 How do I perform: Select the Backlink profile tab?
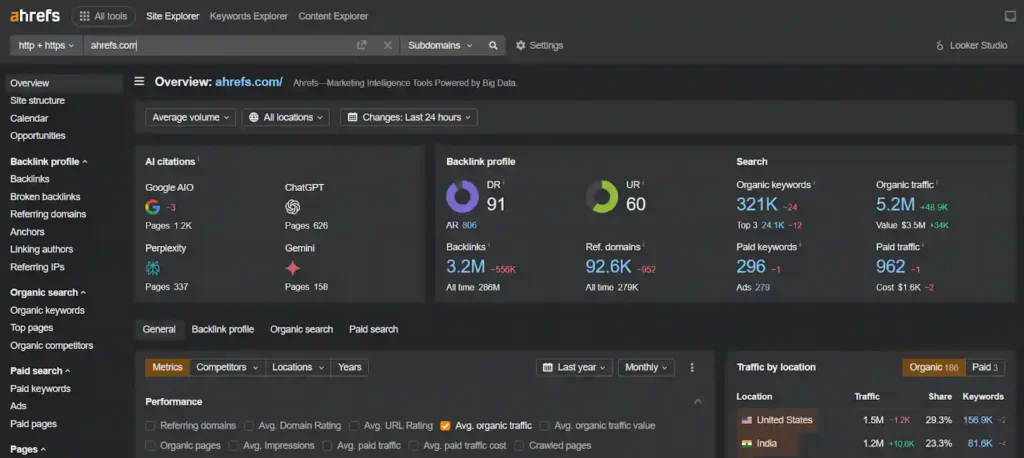tap(223, 329)
